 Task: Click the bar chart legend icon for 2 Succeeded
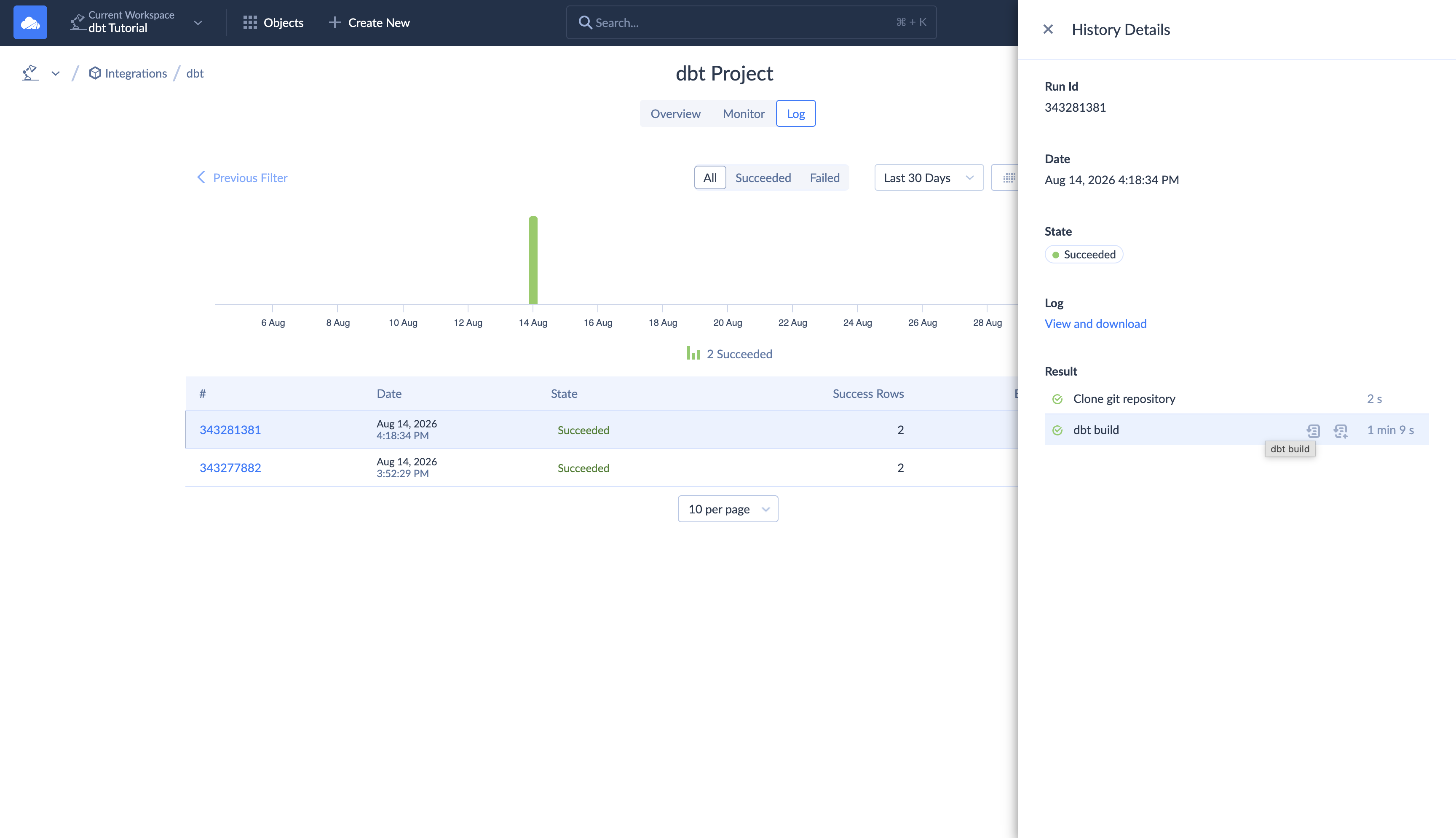tap(693, 353)
